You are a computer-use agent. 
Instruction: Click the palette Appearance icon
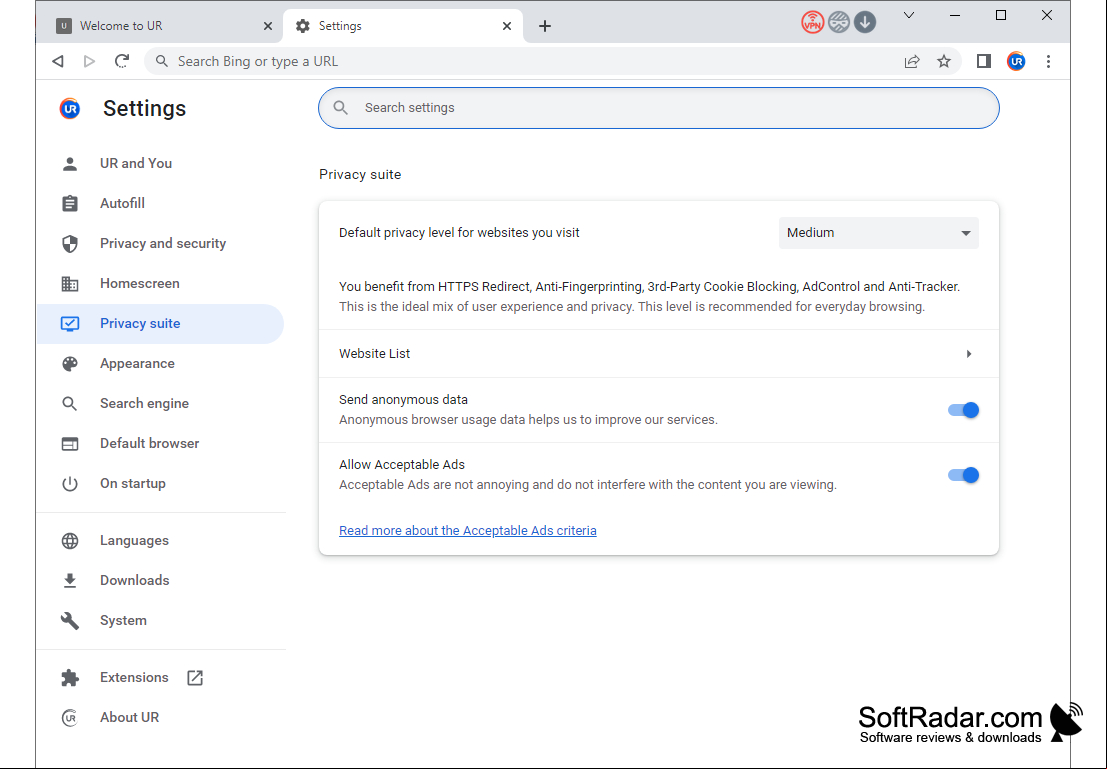pyautogui.click(x=70, y=364)
